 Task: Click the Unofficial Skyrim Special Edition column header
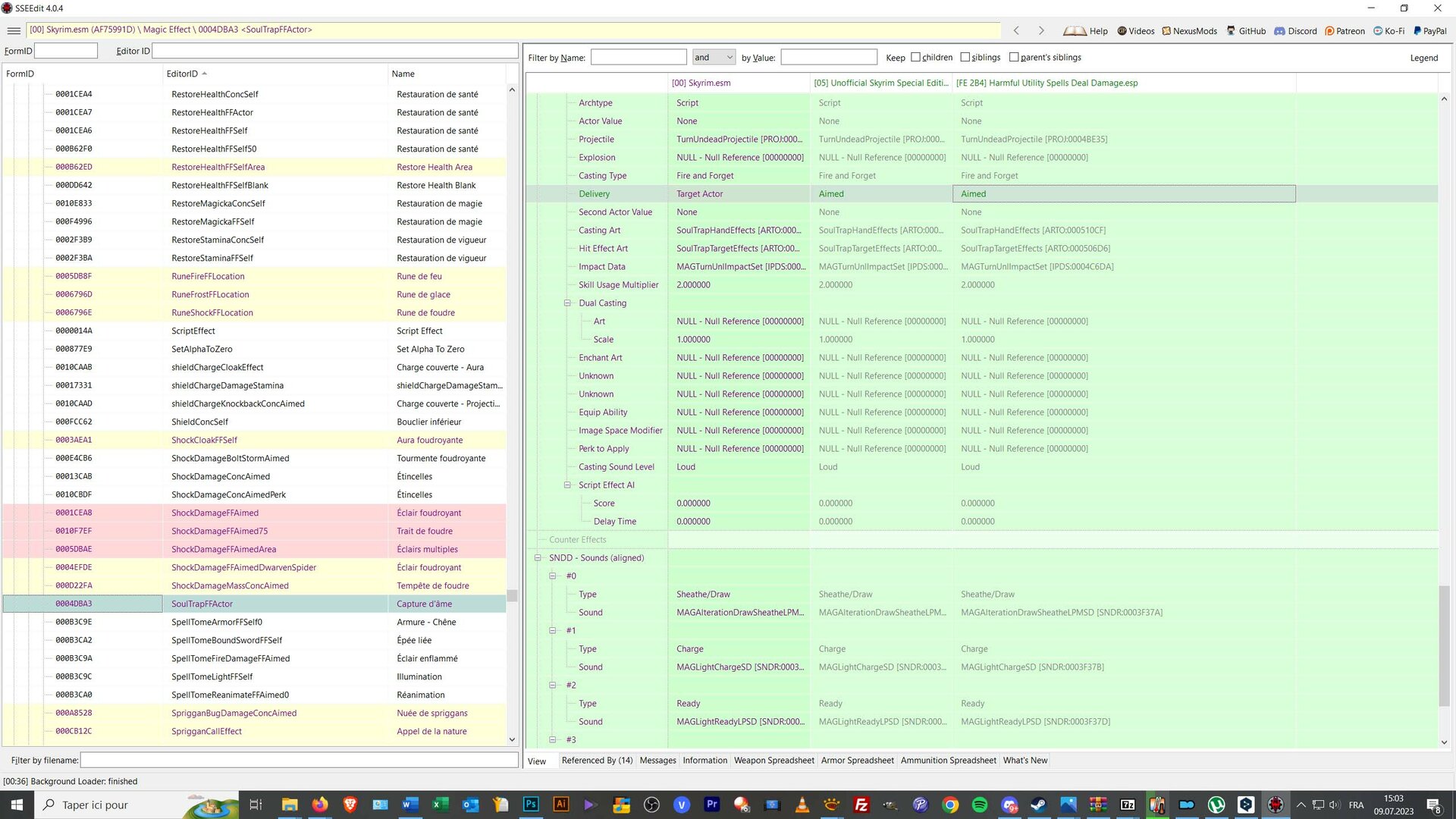(x=880, y=83)
